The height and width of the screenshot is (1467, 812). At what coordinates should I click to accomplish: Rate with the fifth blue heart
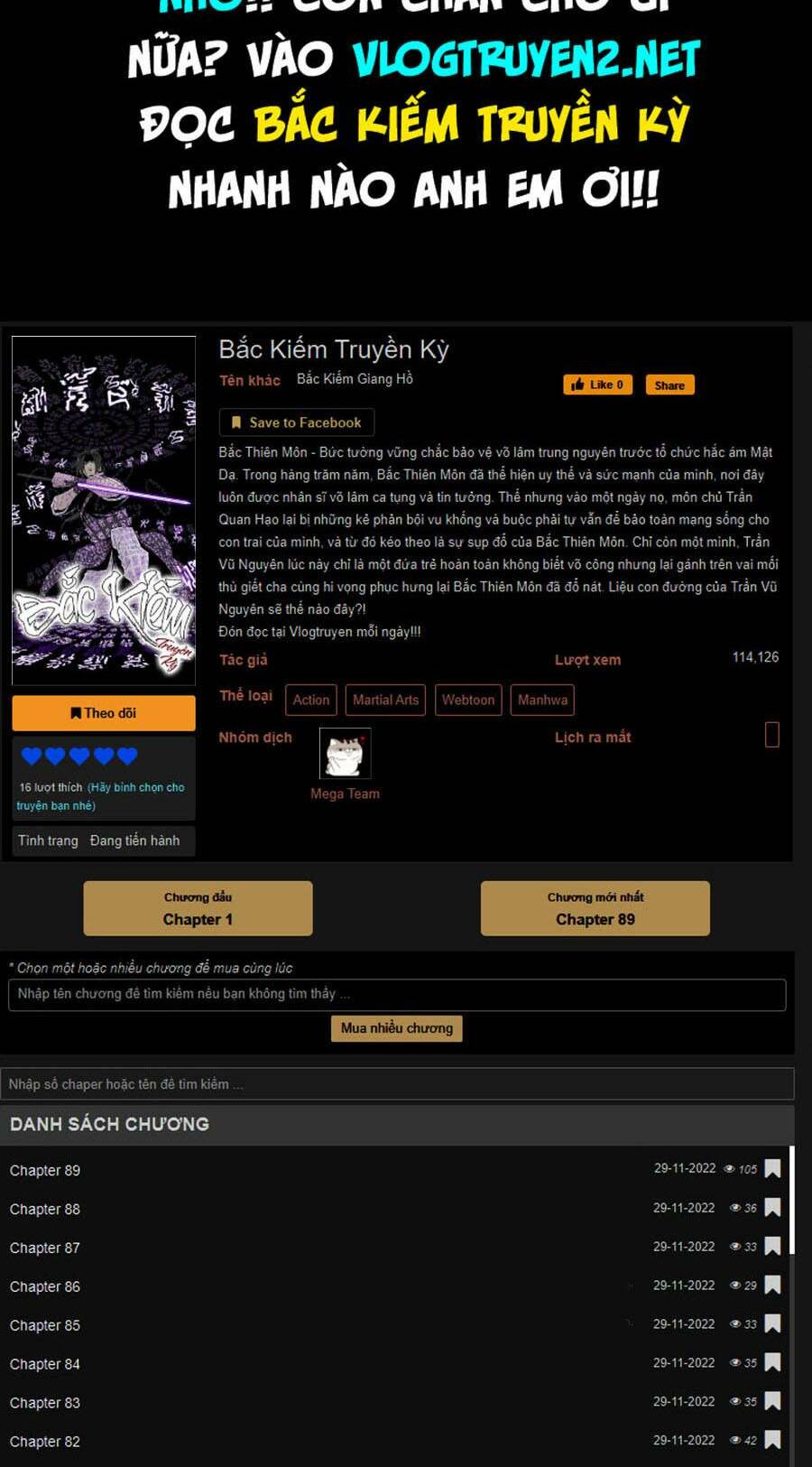(x=127, y=756)
